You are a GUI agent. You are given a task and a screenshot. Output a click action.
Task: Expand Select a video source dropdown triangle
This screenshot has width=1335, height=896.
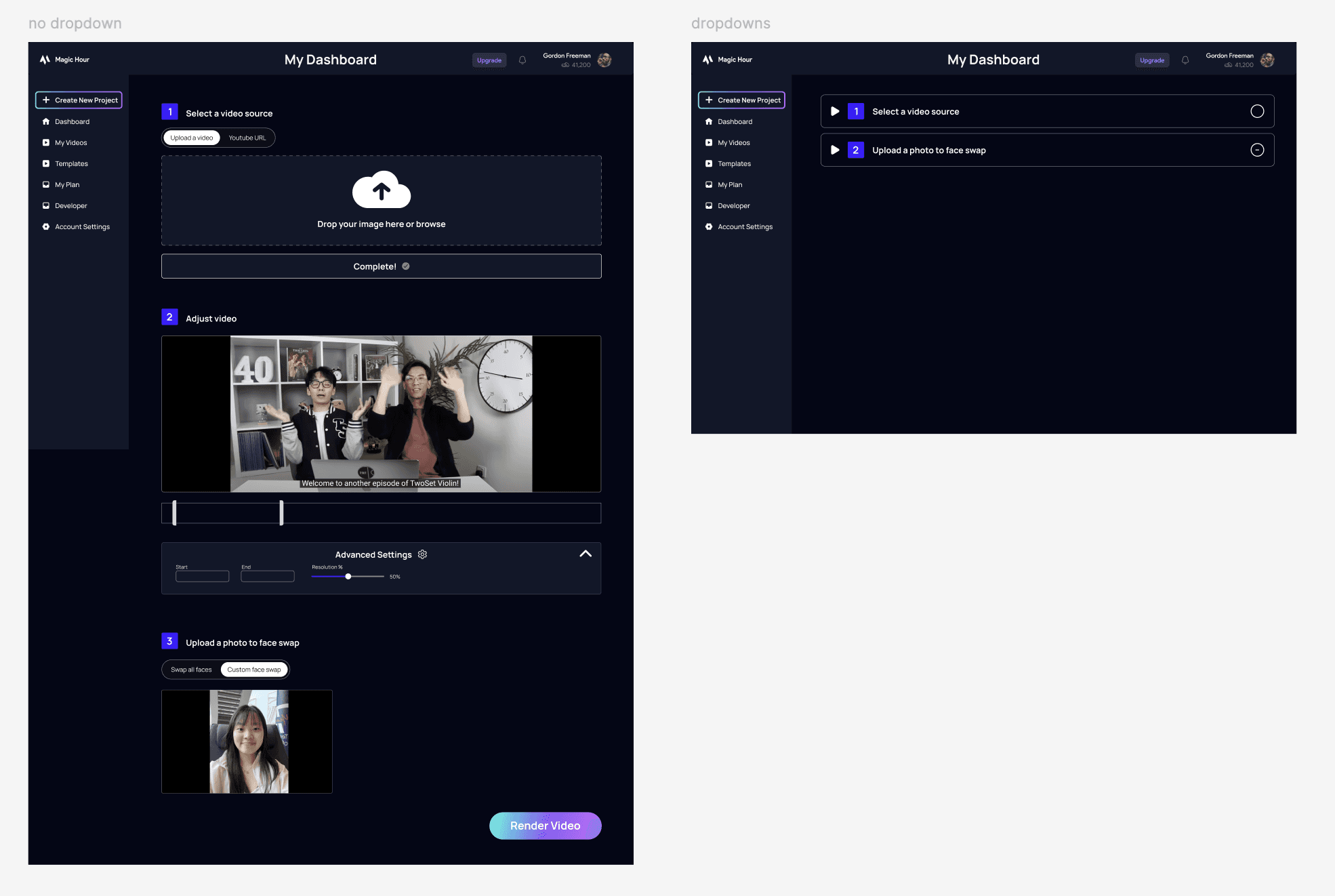(x=835, y=112)
